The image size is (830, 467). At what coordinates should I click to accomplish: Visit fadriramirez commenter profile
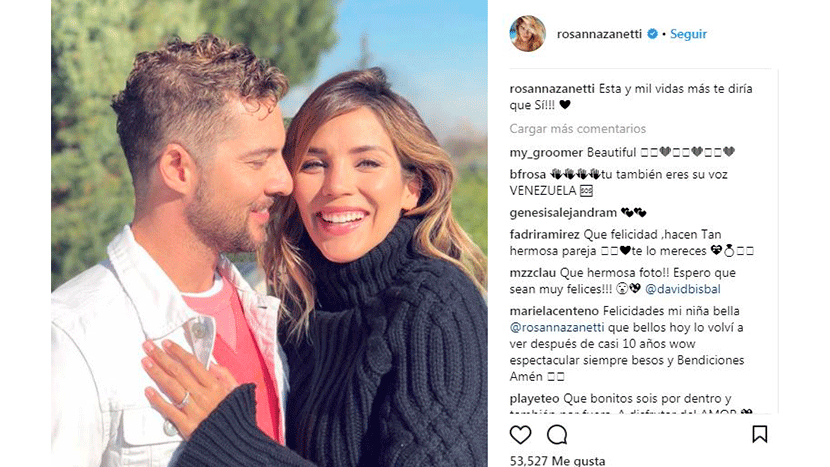pos(545,234)
